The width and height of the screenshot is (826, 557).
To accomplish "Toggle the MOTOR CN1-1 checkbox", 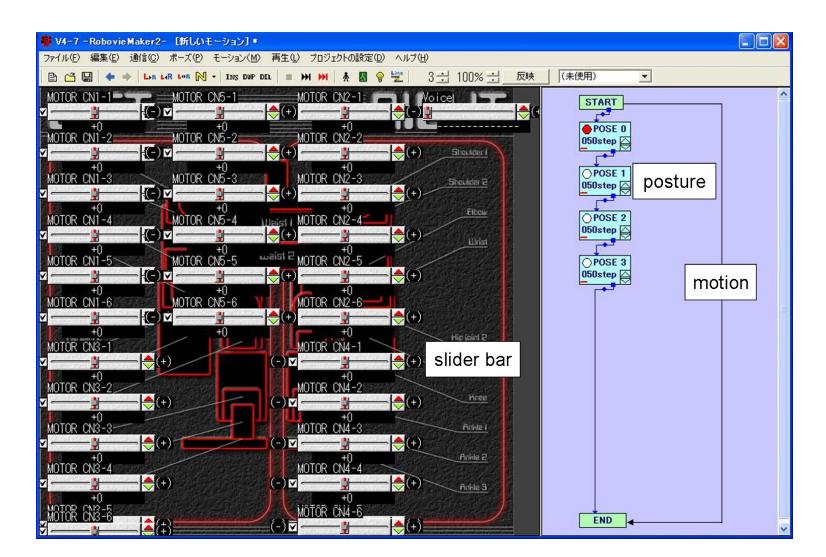I will [43, 112].
